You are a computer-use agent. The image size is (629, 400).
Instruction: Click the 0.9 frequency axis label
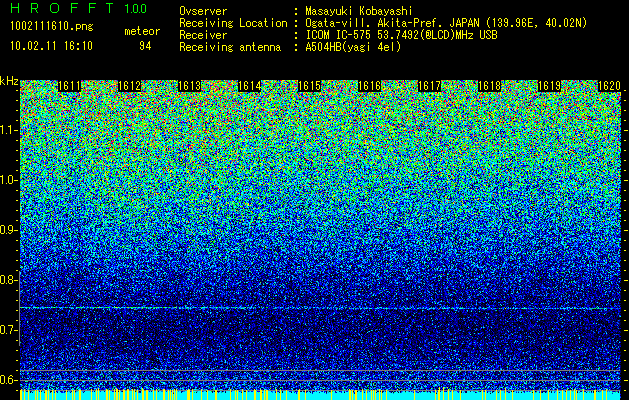point(9,230)
